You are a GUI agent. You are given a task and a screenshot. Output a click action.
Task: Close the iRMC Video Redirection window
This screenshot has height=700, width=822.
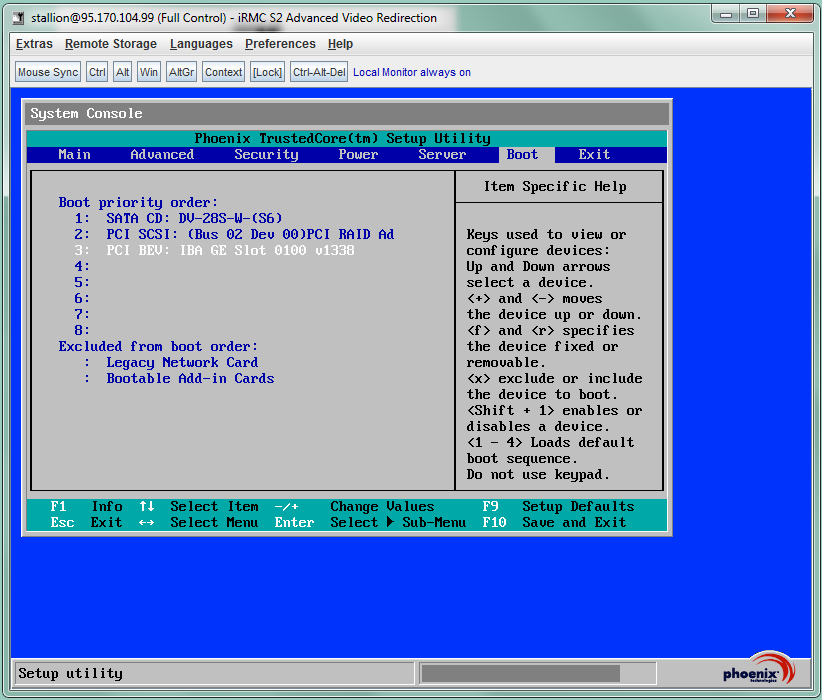tap(790, 14)
